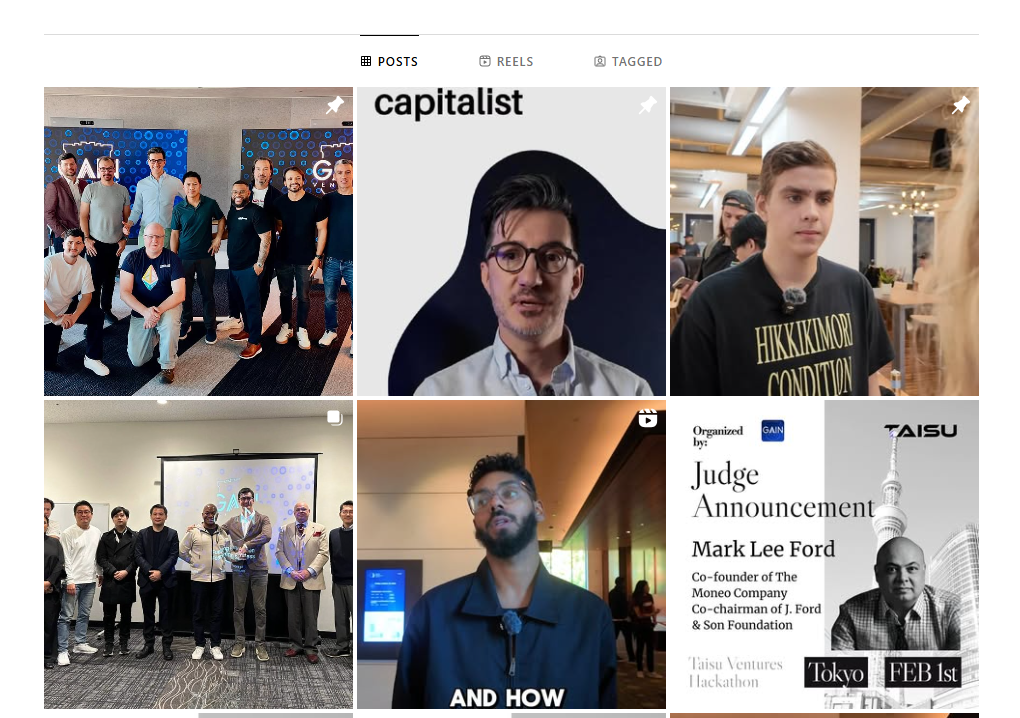
Task: Click the reel icon on 'AND HOW' video
Action: pyautogui.click(x=647, y=418)
